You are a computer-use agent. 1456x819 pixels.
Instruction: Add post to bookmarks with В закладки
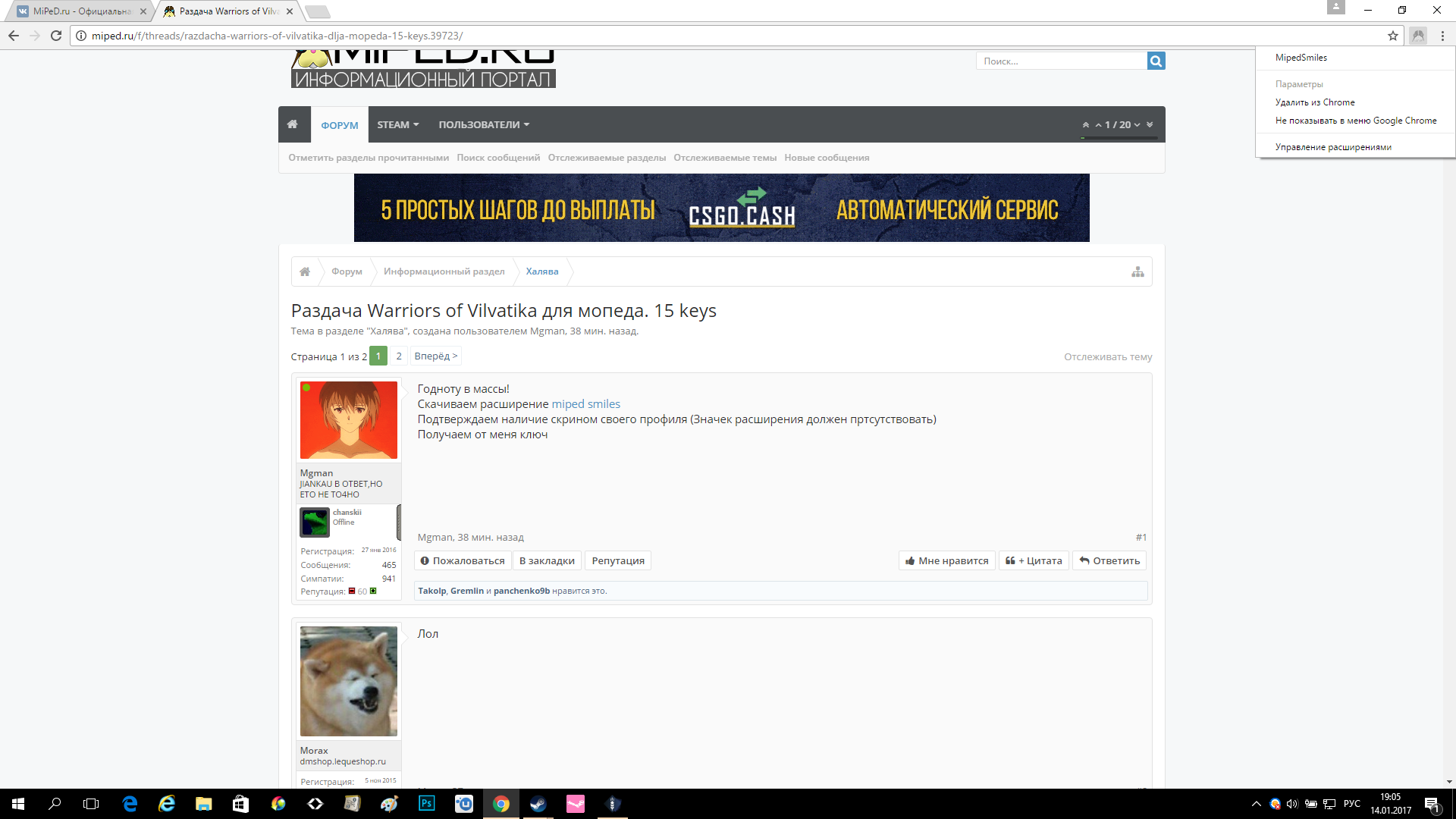click(x=547, y=561)
